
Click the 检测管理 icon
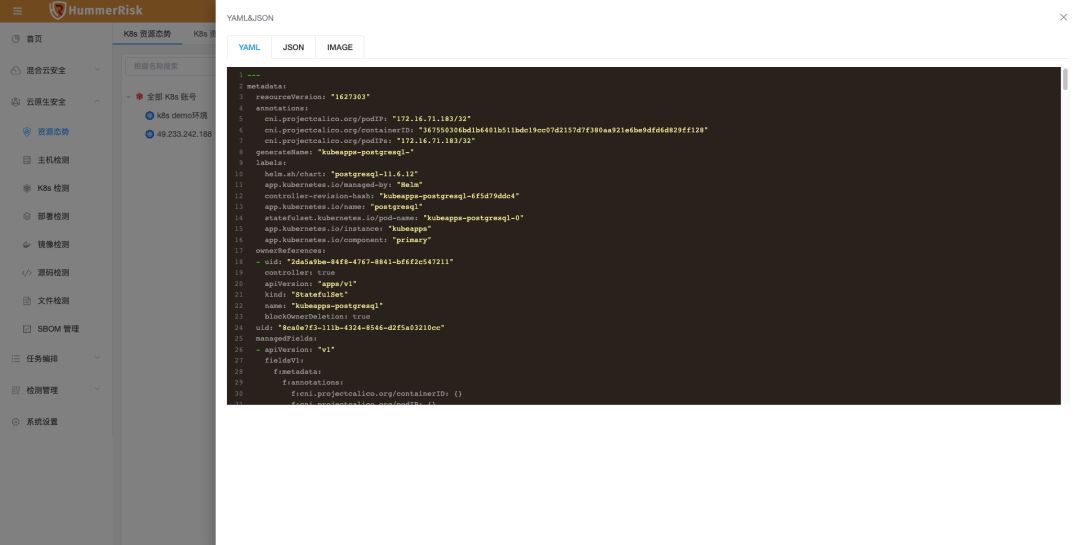[16, 391]
